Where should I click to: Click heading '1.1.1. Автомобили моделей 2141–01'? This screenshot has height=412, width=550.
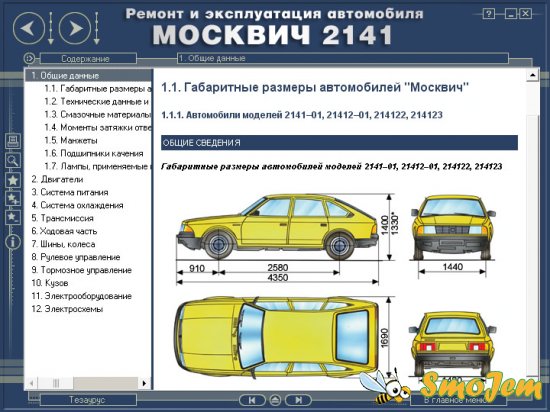click(302, 115)
